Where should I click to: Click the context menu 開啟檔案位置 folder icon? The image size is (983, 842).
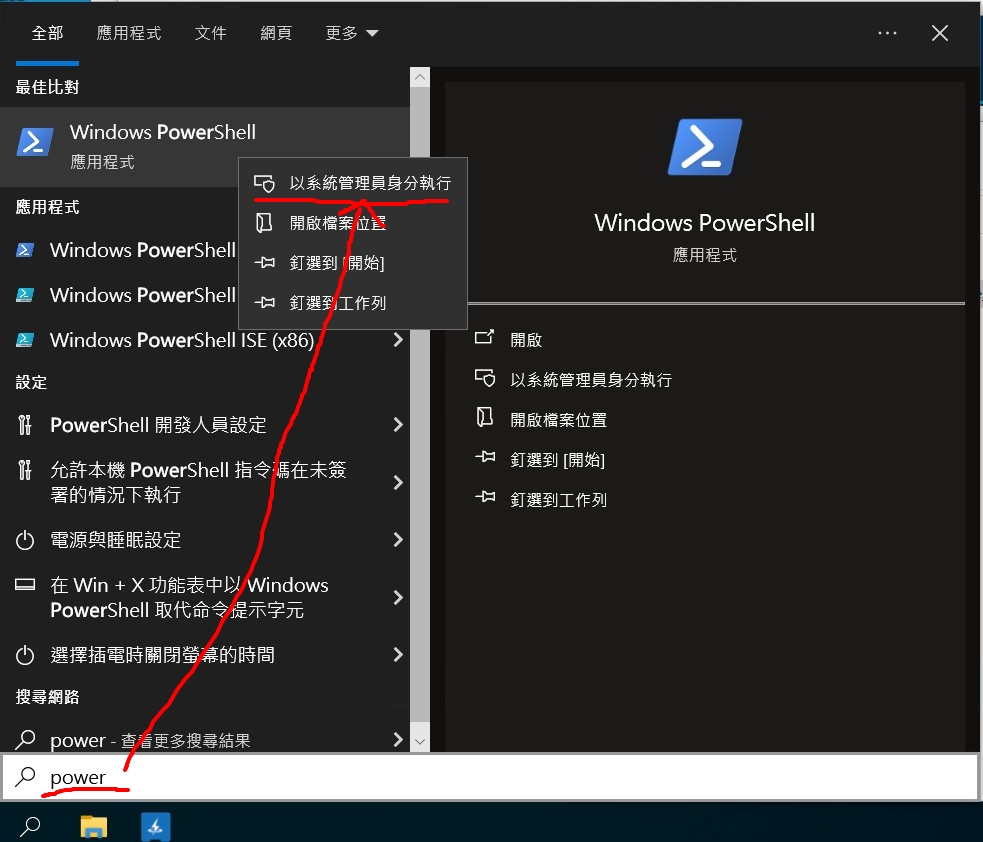[x=264, y=223]
